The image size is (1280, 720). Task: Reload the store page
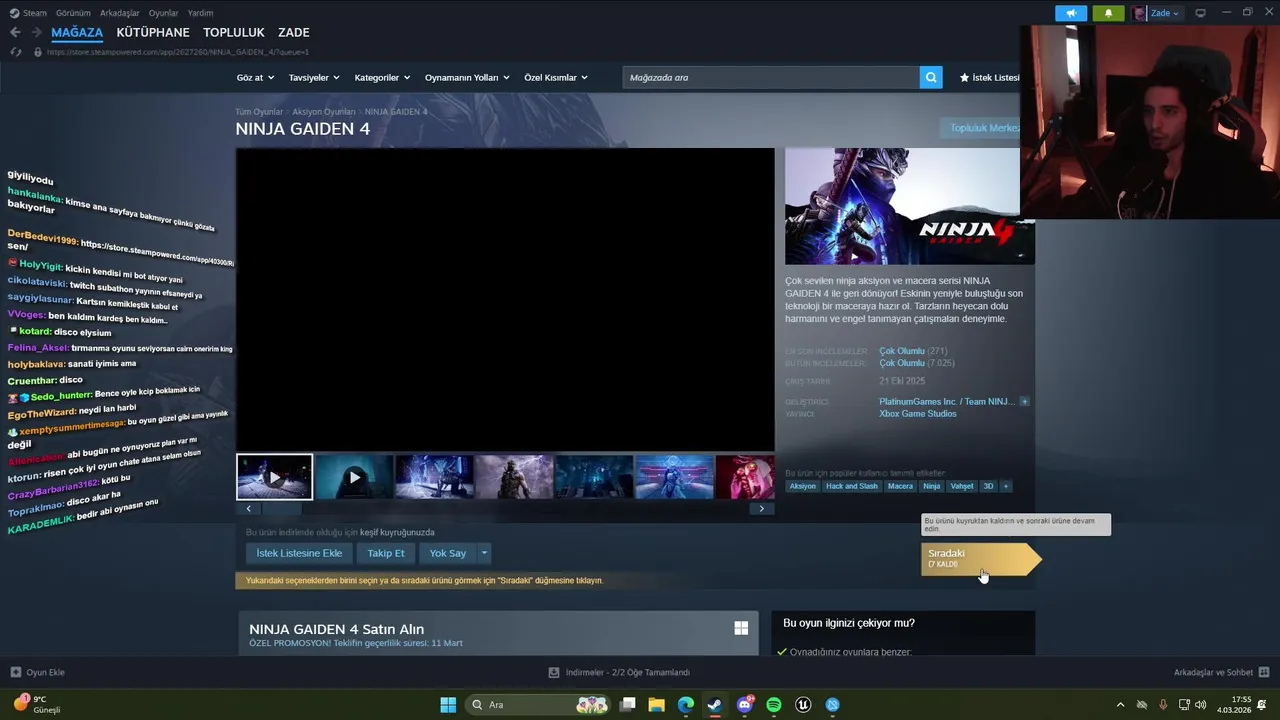tap(15, 52)
